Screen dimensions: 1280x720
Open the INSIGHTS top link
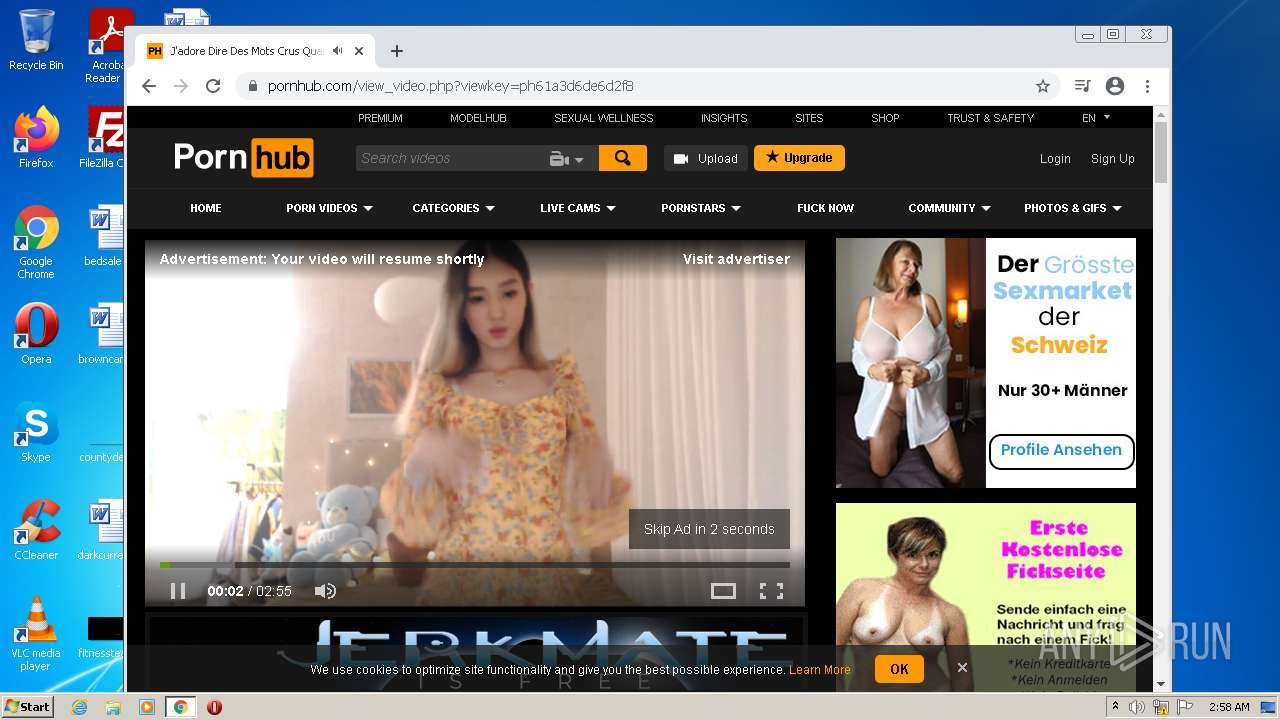(x=724, y=118)
